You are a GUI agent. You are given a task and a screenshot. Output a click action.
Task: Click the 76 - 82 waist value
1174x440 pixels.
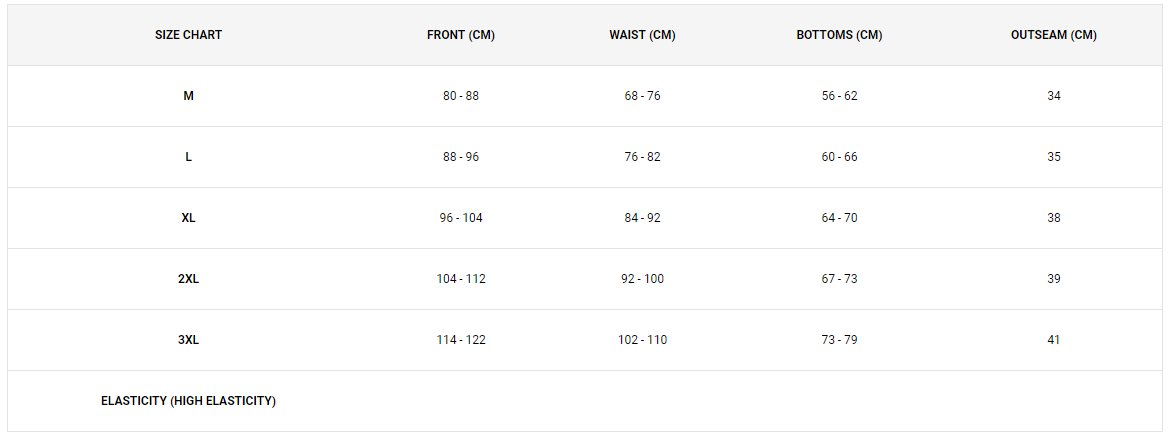pos(642,157)
